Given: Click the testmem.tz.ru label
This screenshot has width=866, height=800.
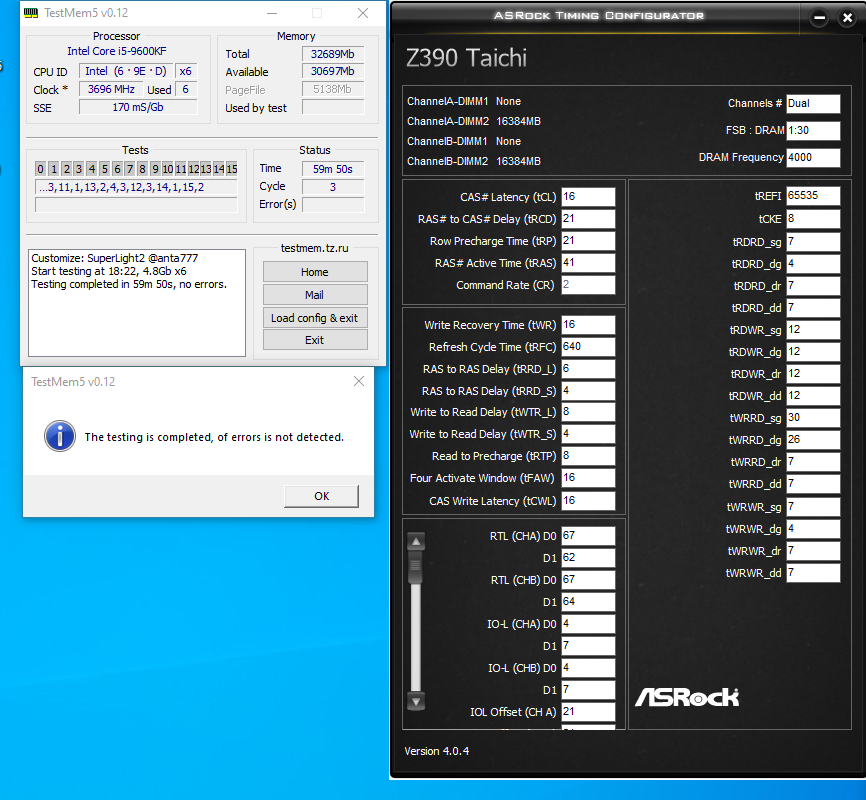Looking at the screenshot, I should [314, 249].
